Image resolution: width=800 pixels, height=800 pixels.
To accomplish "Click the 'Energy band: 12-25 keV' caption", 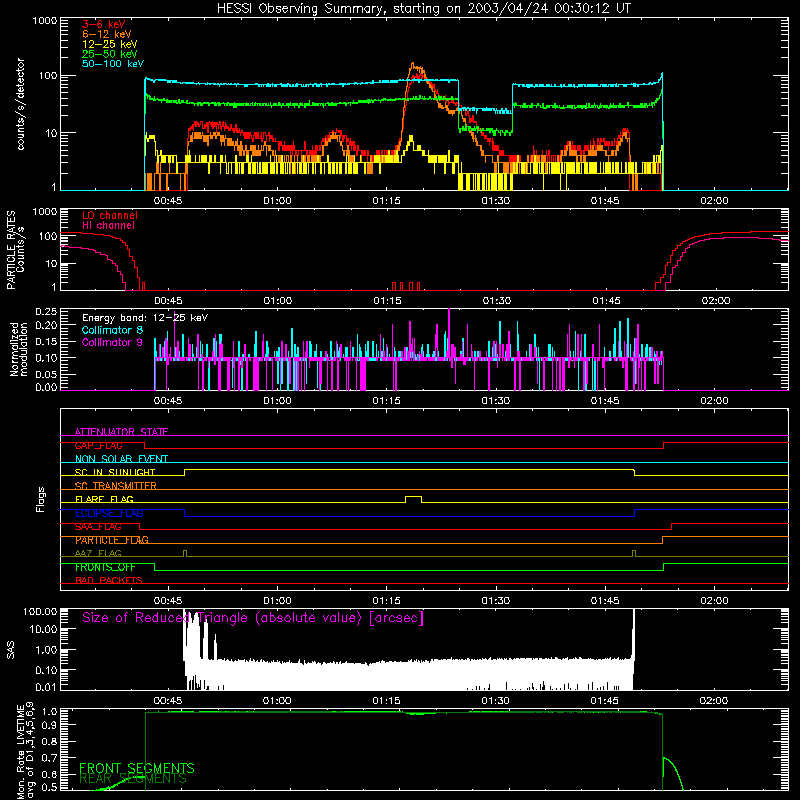I will [x=145, y=318].
